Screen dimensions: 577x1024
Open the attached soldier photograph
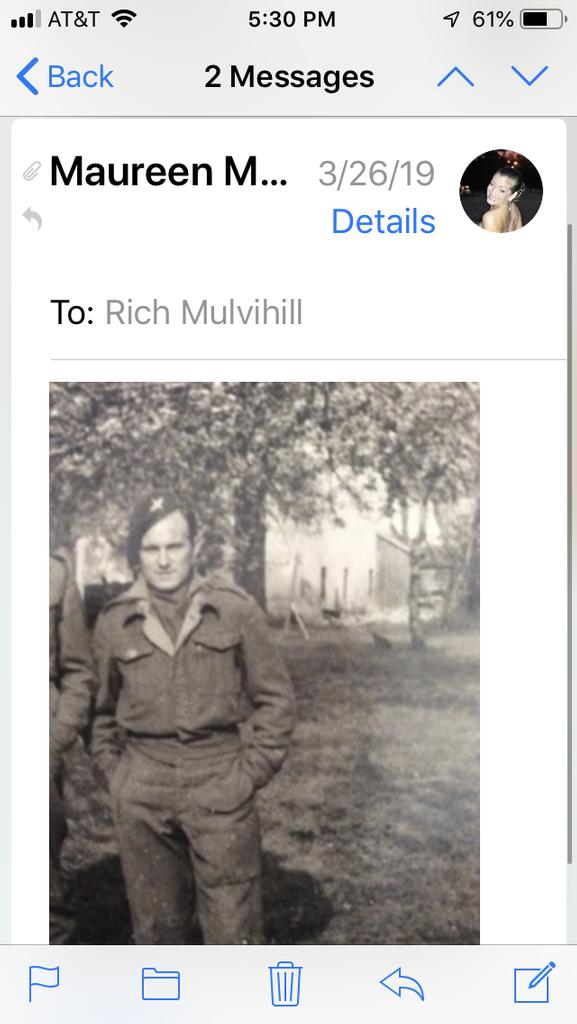(x=264, y=663)
